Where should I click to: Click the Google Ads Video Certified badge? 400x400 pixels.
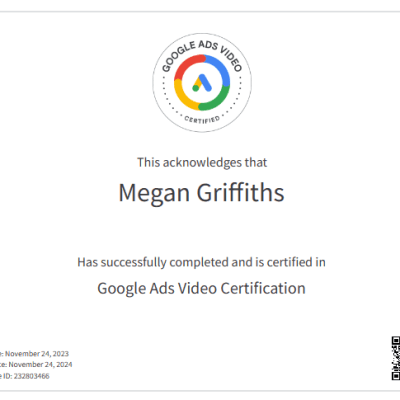(x=202, y=83)
